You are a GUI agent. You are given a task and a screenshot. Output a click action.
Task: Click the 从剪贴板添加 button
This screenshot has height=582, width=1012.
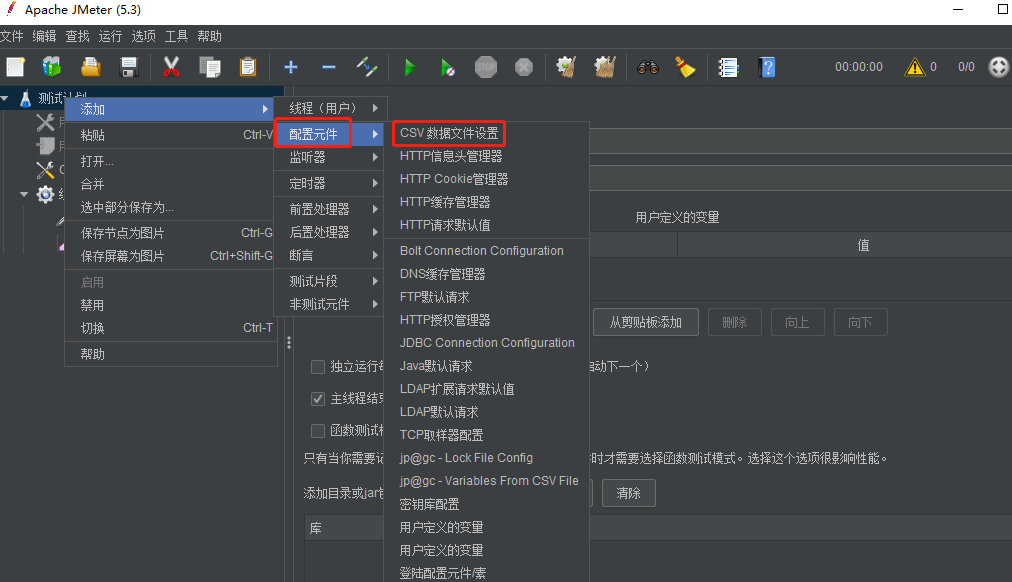tap(645, 322)
